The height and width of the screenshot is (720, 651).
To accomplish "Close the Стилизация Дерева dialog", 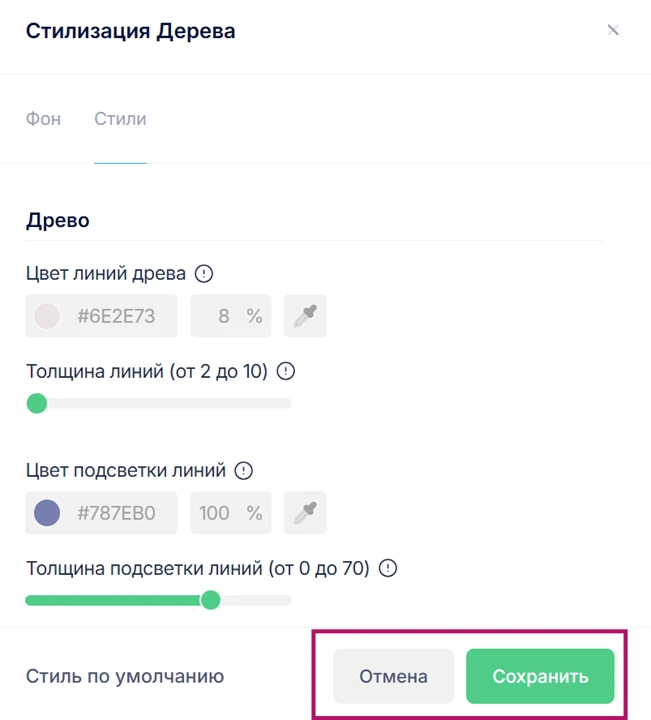I will pos(613,30).
